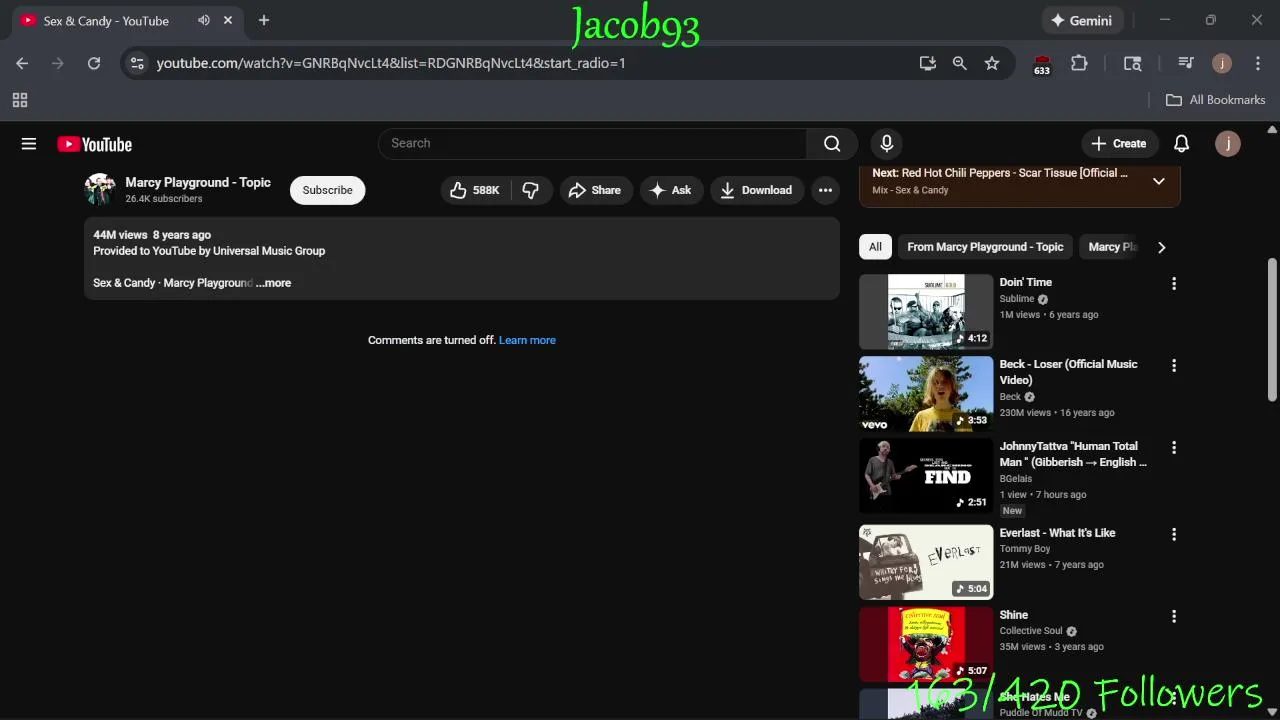Open options menu for Beck - Loser
The height and width of the screenshot is (720, 1280).
click(1174, 366)
